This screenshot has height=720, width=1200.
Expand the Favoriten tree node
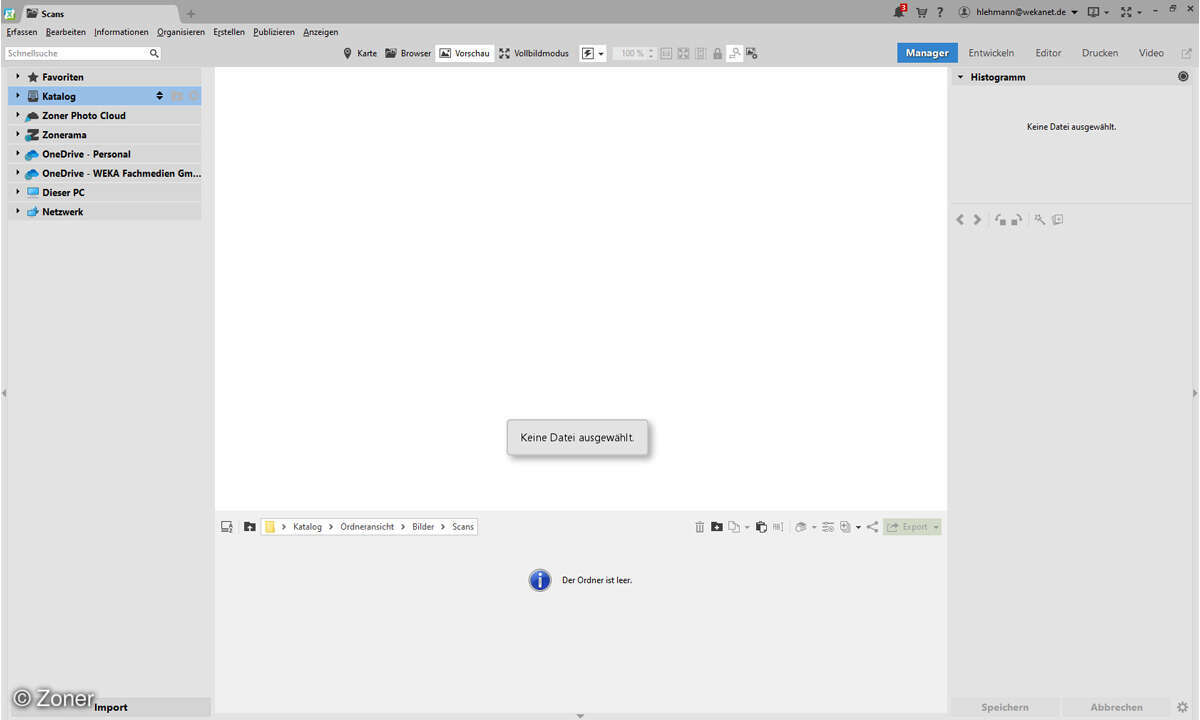(x=18, y=77)
